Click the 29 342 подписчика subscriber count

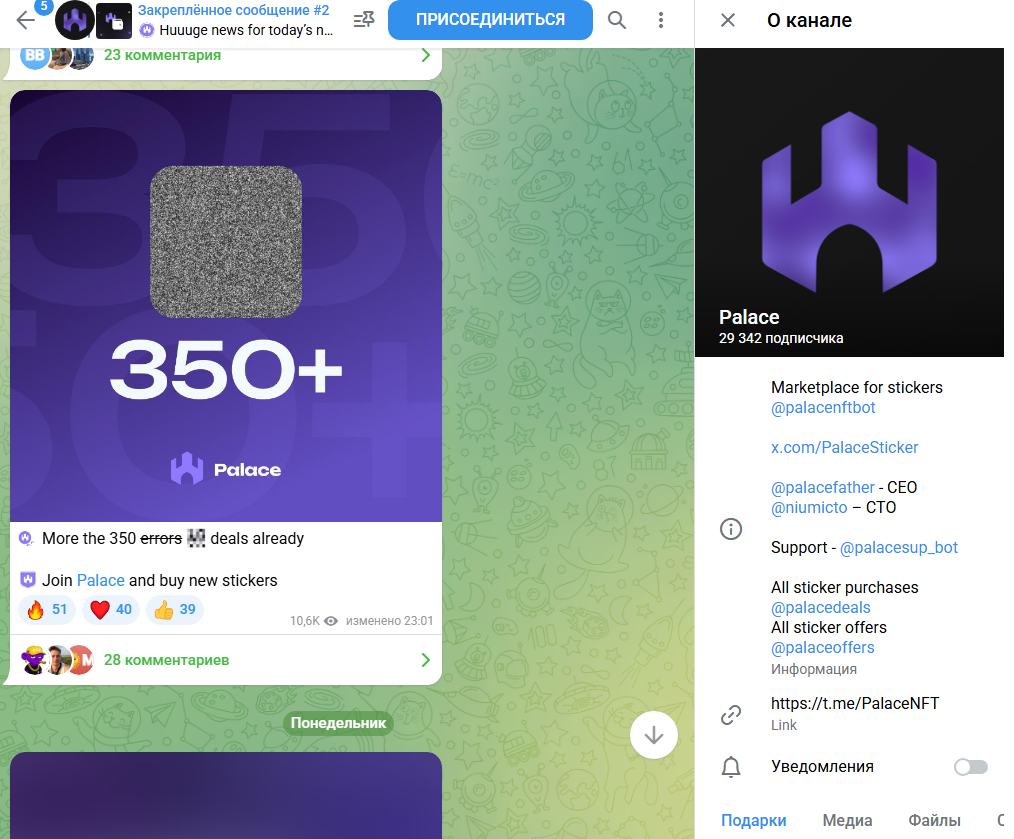[x=781, y=338]
